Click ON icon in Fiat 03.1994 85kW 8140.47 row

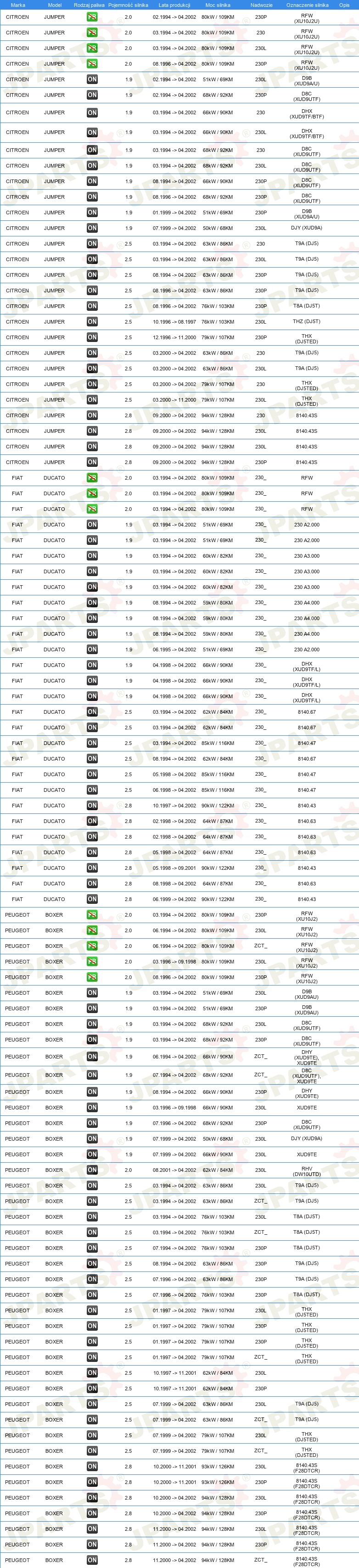pos(92,743)
